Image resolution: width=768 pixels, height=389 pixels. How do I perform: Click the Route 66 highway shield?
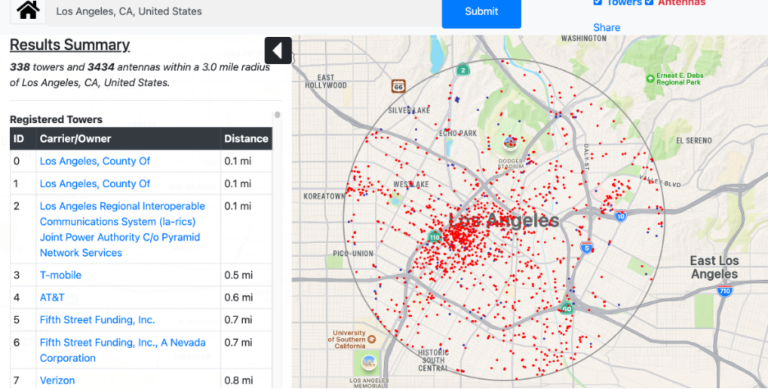pyautogui.click(x=398, y=86)
